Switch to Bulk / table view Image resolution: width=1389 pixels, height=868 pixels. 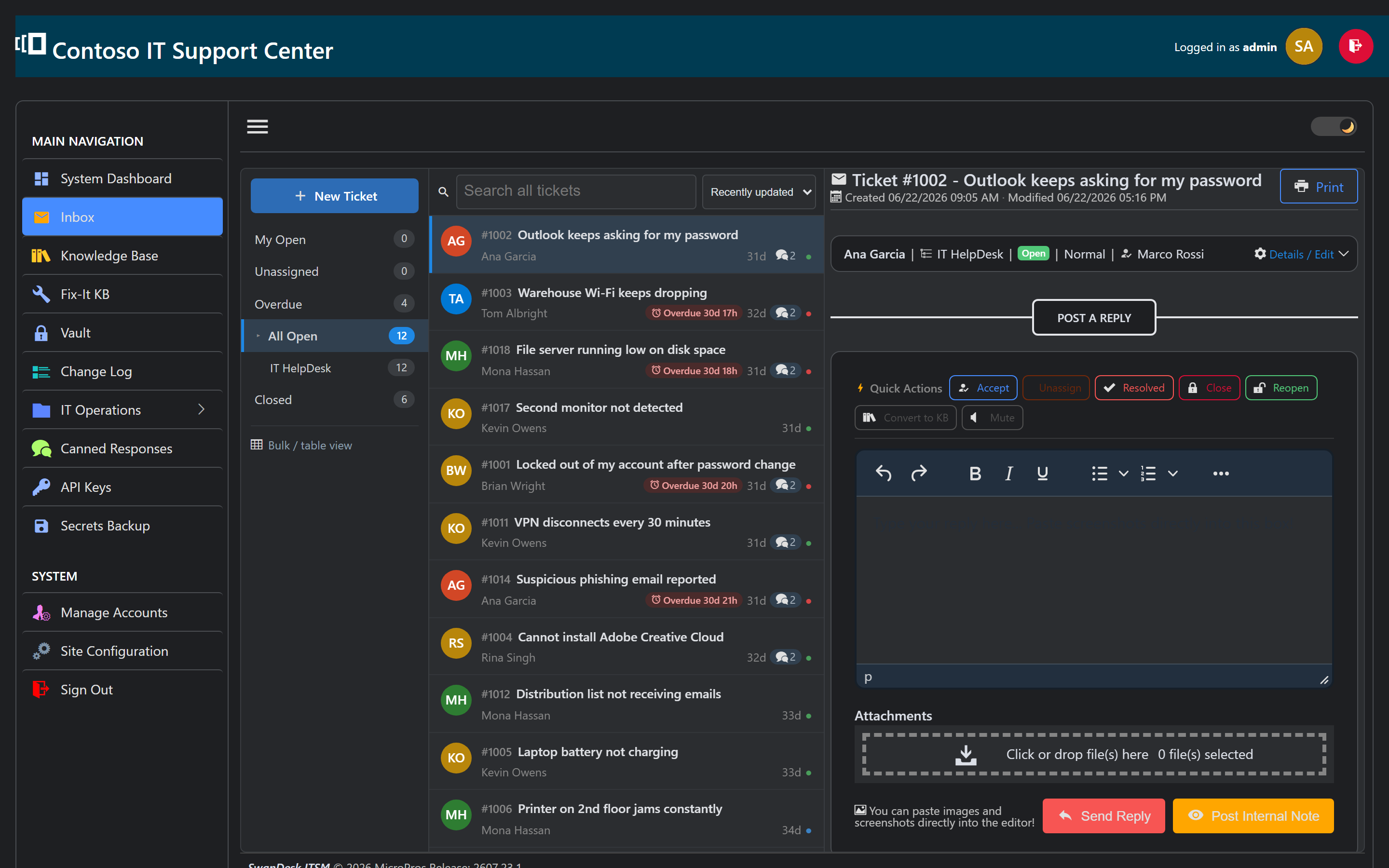pyautogui.click(x=301, y=446)
